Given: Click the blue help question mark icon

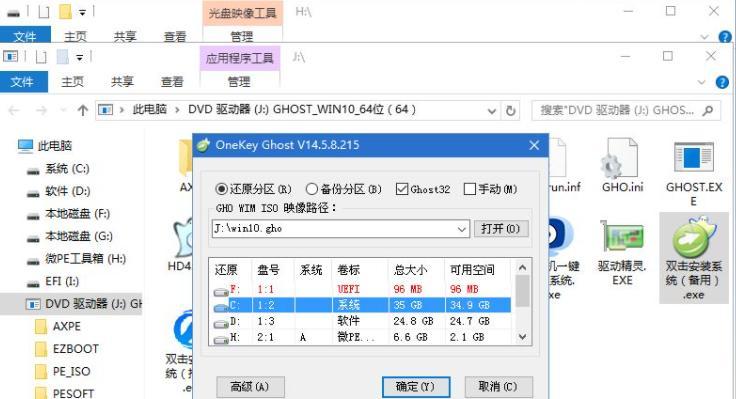Looking at the screenshot, I should [722, 83].
